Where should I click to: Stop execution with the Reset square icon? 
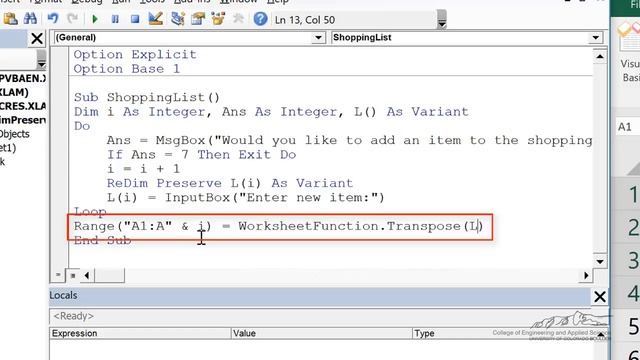tap(135, 19)
